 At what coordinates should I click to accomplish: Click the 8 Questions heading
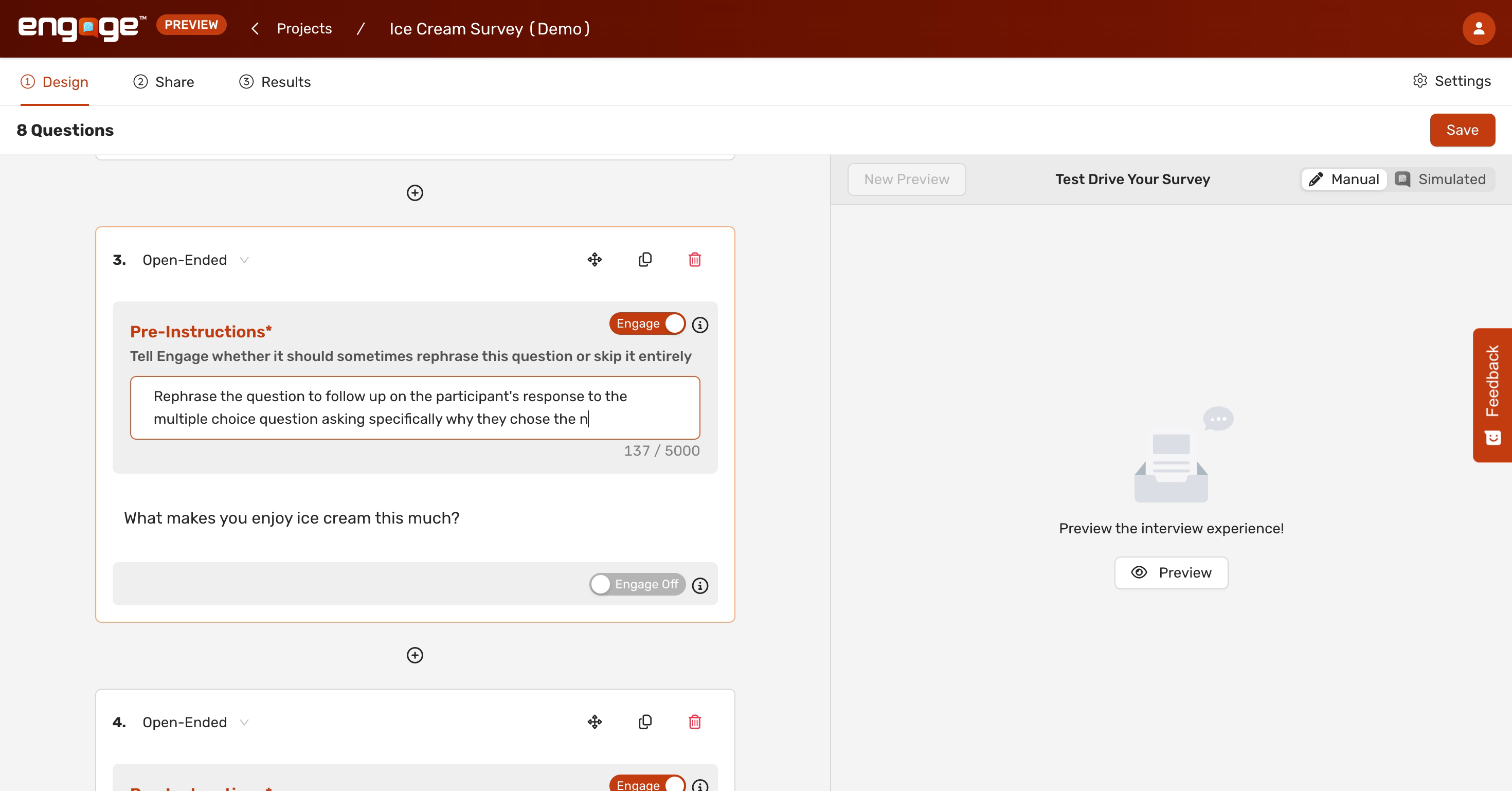(65, 130)
